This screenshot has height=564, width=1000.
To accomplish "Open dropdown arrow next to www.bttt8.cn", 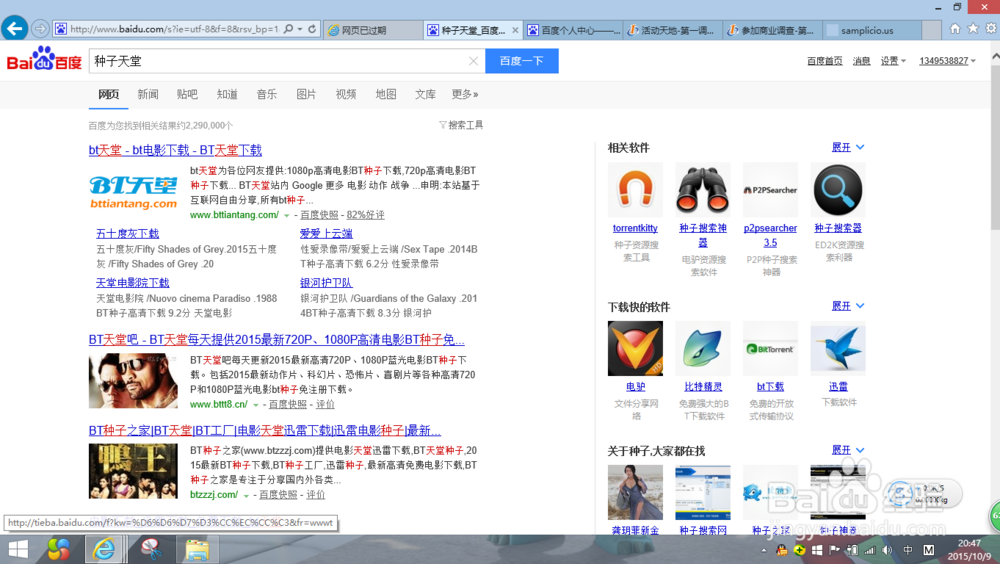I will (x=256, y=405).
